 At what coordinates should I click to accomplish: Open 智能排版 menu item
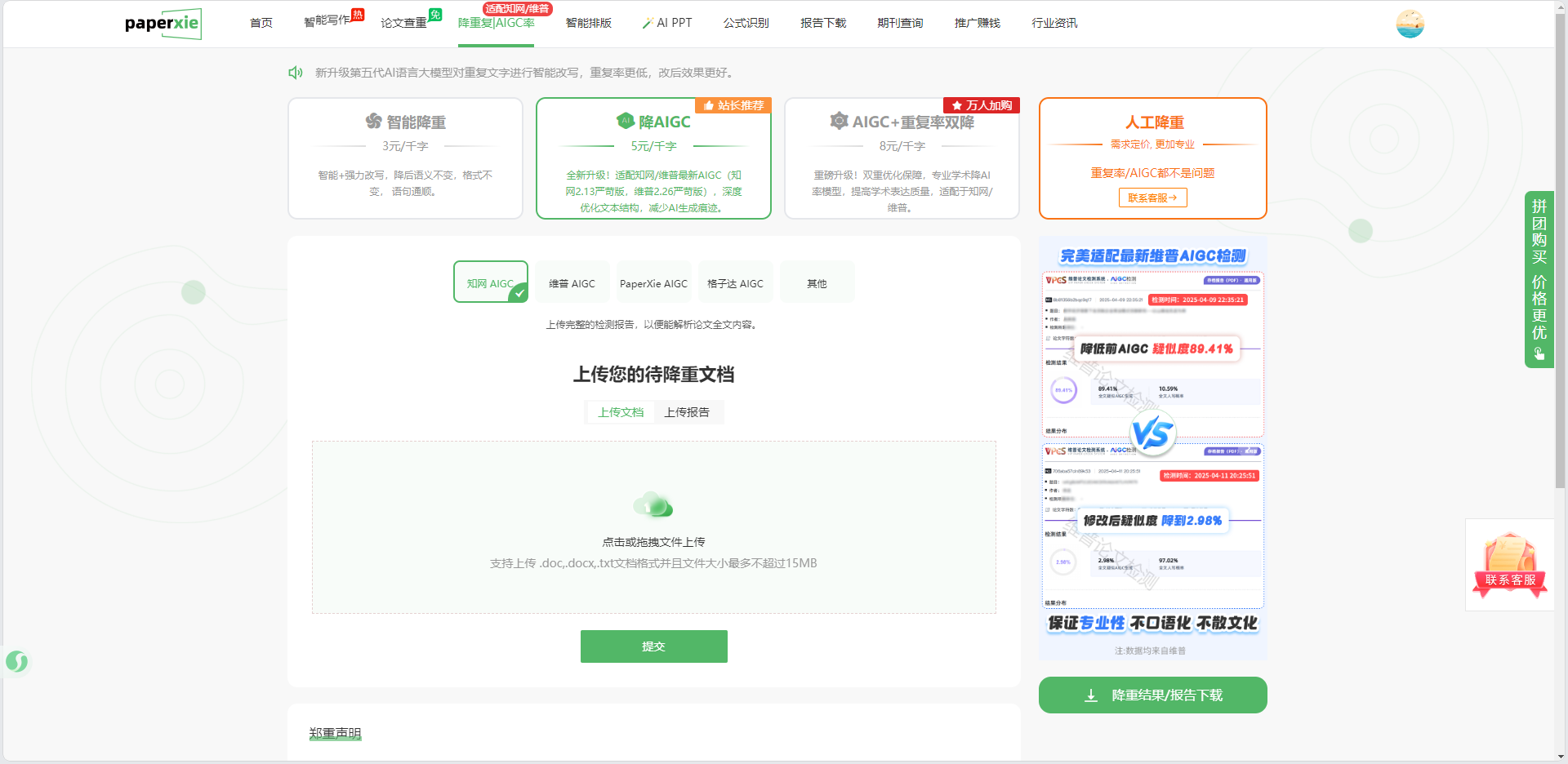[x=589, y=23]
